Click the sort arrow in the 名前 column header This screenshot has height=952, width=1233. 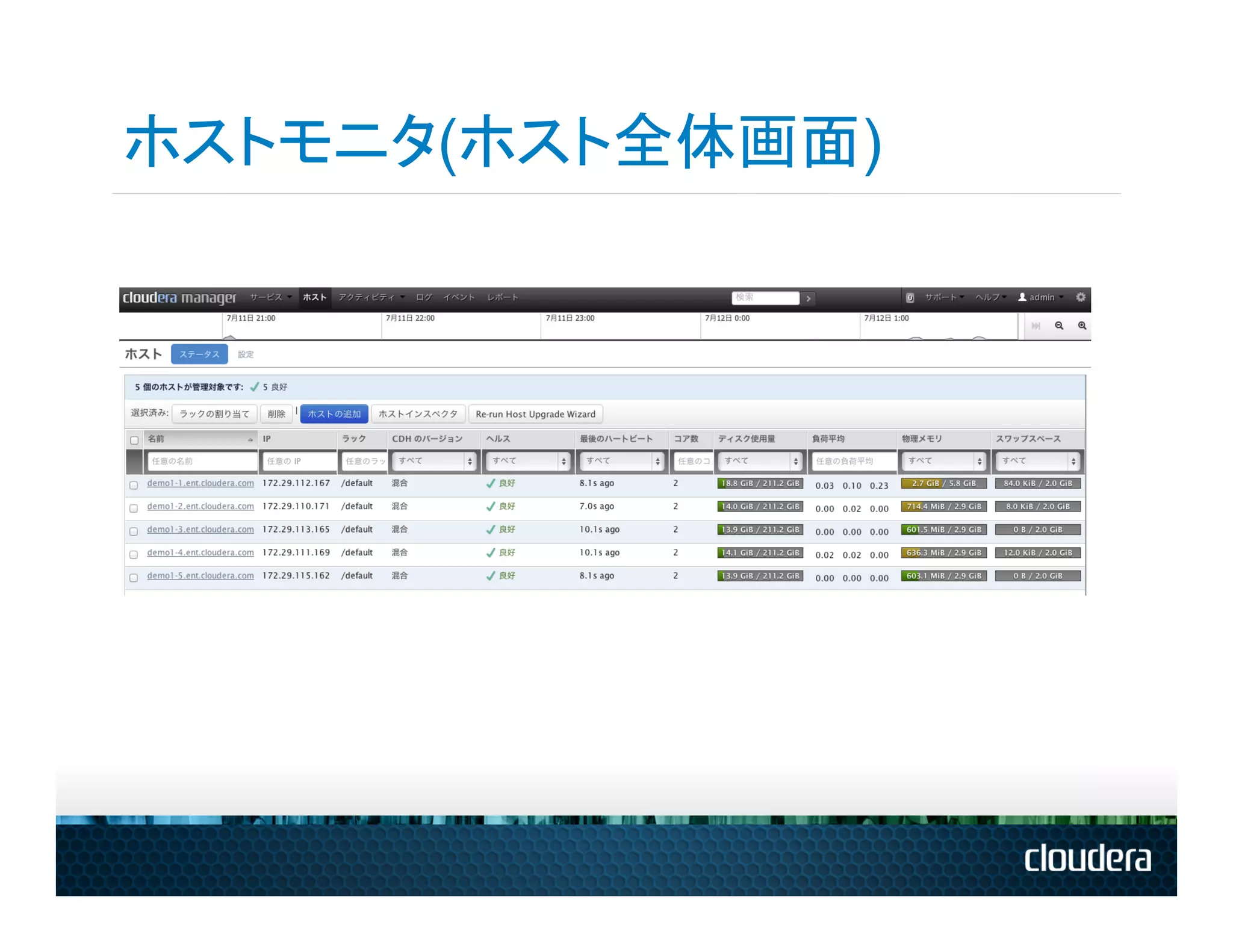click(x=250, y=440)
